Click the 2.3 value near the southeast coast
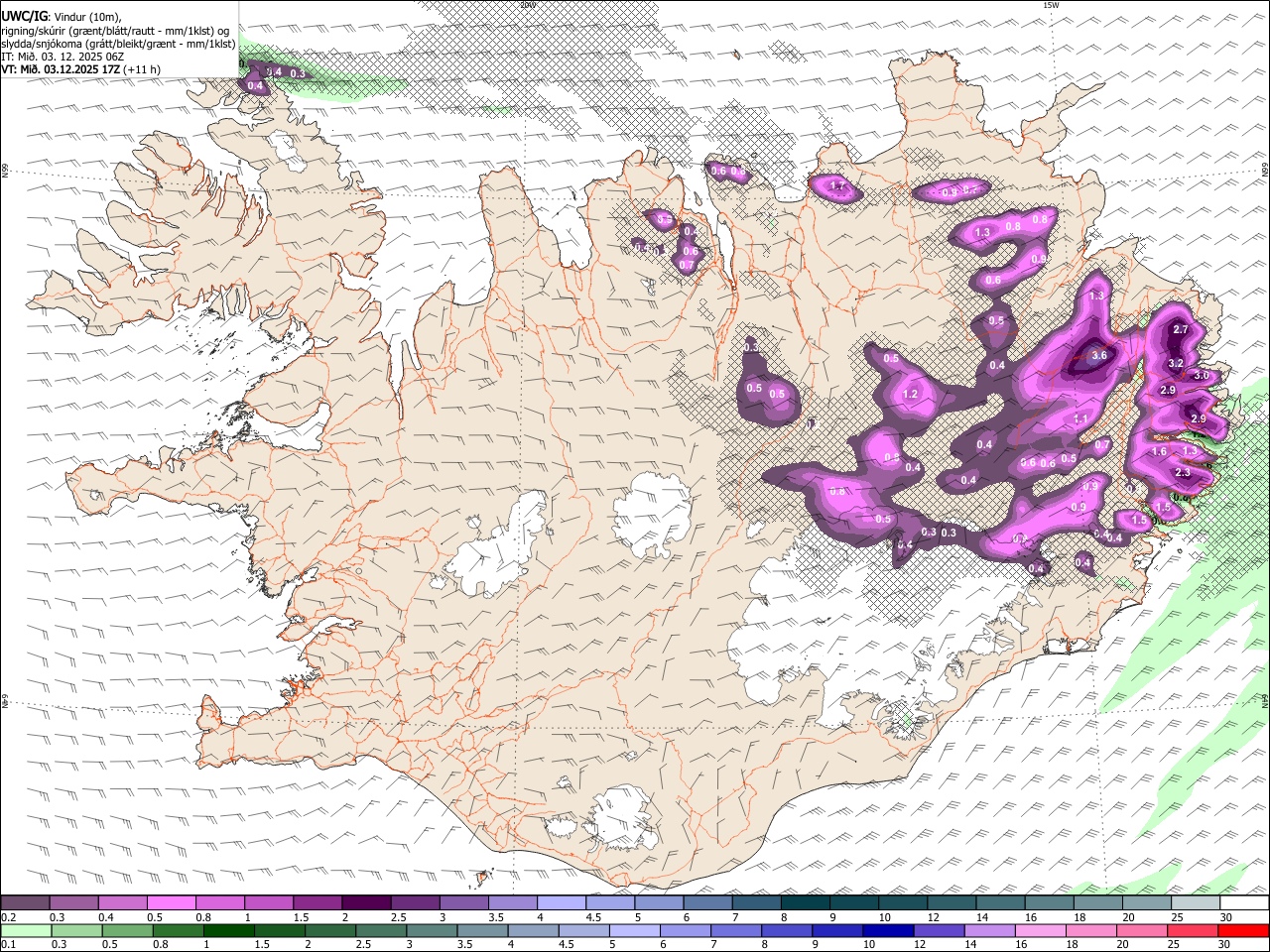The height and width of the screenshot is (952, 1270). click(1183, 472)
